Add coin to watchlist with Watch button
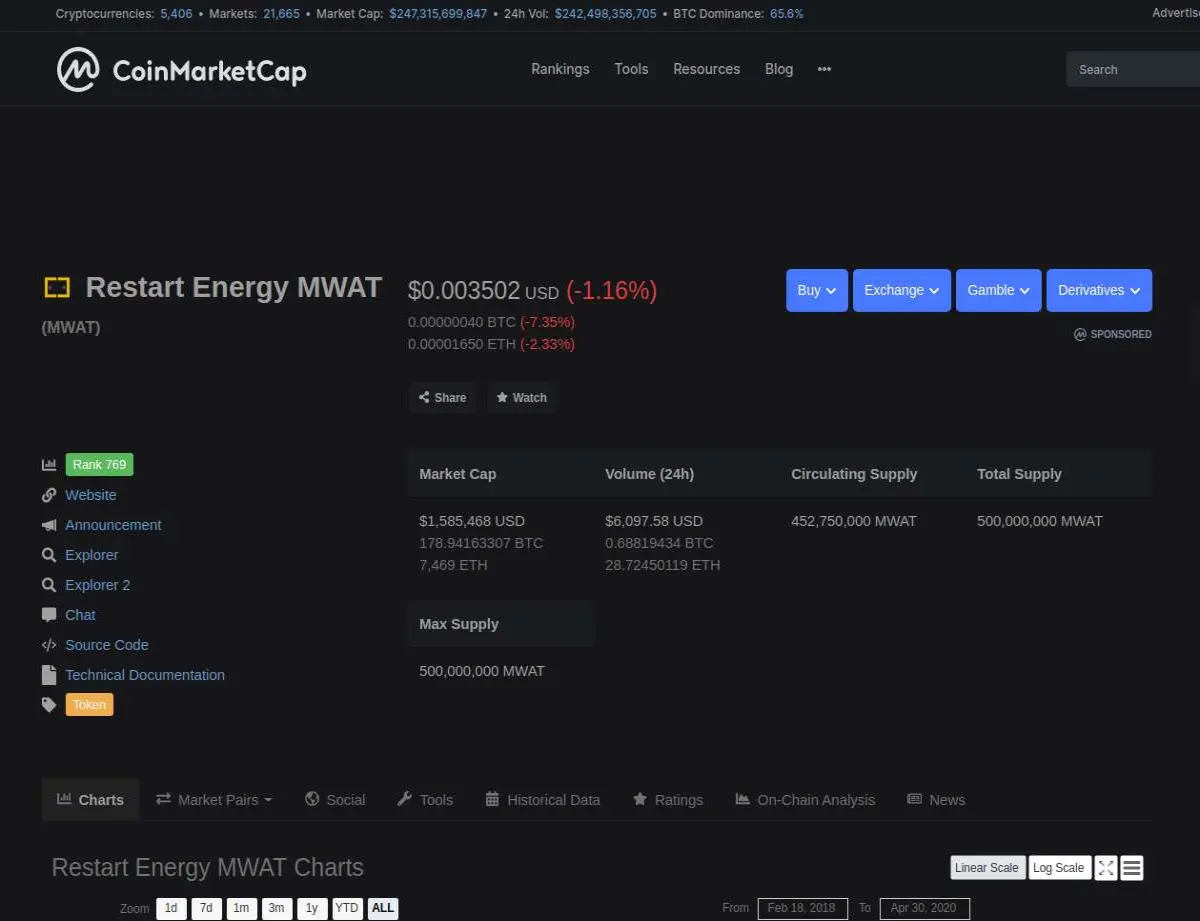This screenshot has height=921, width=1200. (x=521, y=397)
